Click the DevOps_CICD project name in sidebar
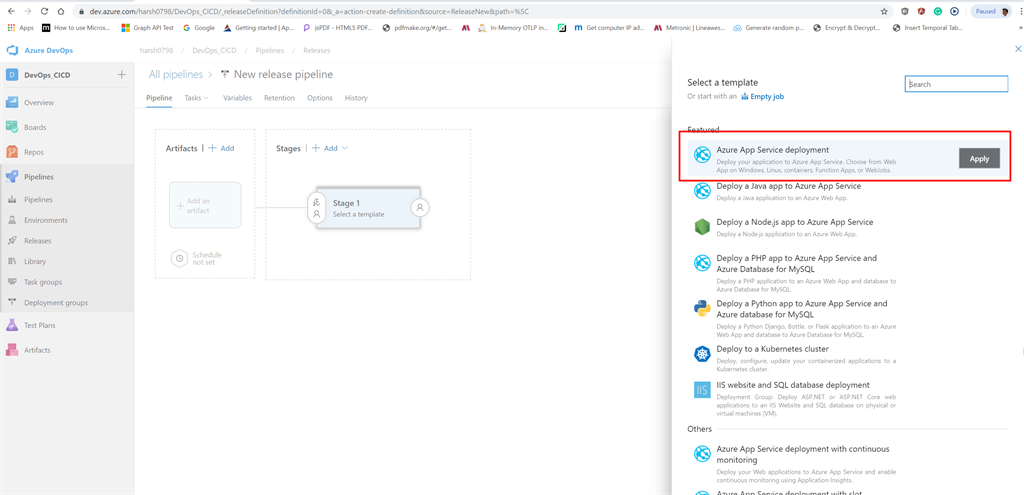The width and height of the screenshot is (1024, 495). 47,75
